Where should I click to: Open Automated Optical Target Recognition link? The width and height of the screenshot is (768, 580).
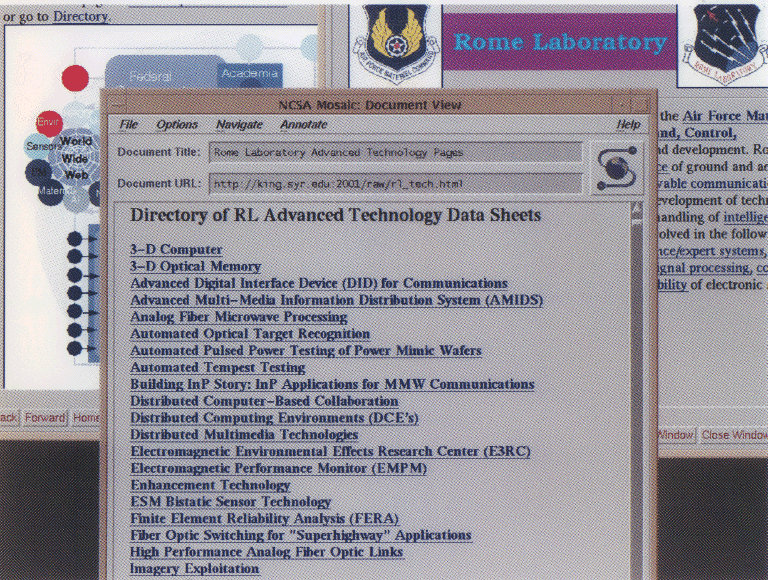pos(250,334)
